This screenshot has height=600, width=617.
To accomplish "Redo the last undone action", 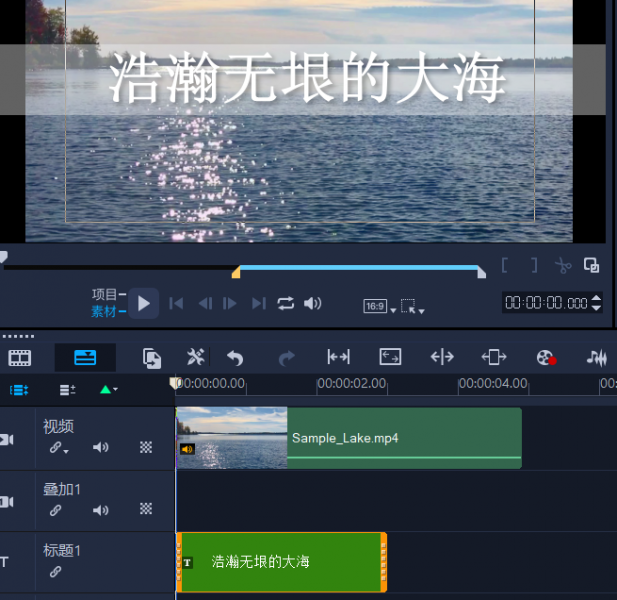I will click(x=286, y=358).
